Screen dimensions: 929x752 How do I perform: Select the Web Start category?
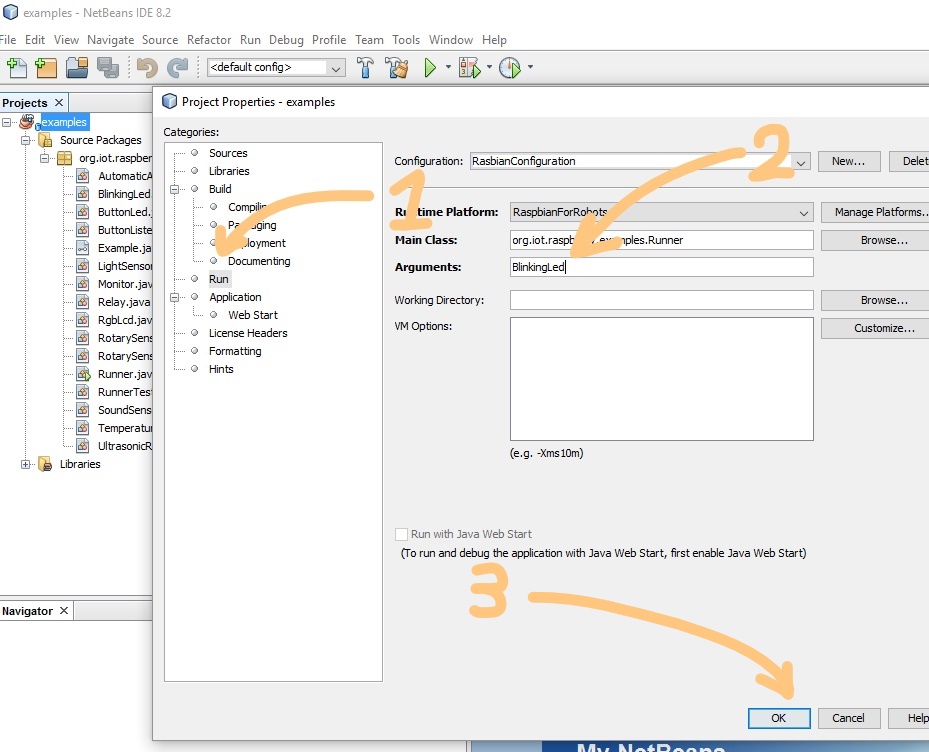point(253,315)
